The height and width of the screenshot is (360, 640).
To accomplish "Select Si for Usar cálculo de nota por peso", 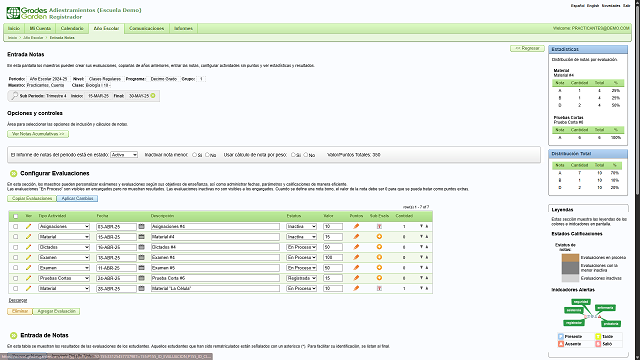I will tap(293, 155).
